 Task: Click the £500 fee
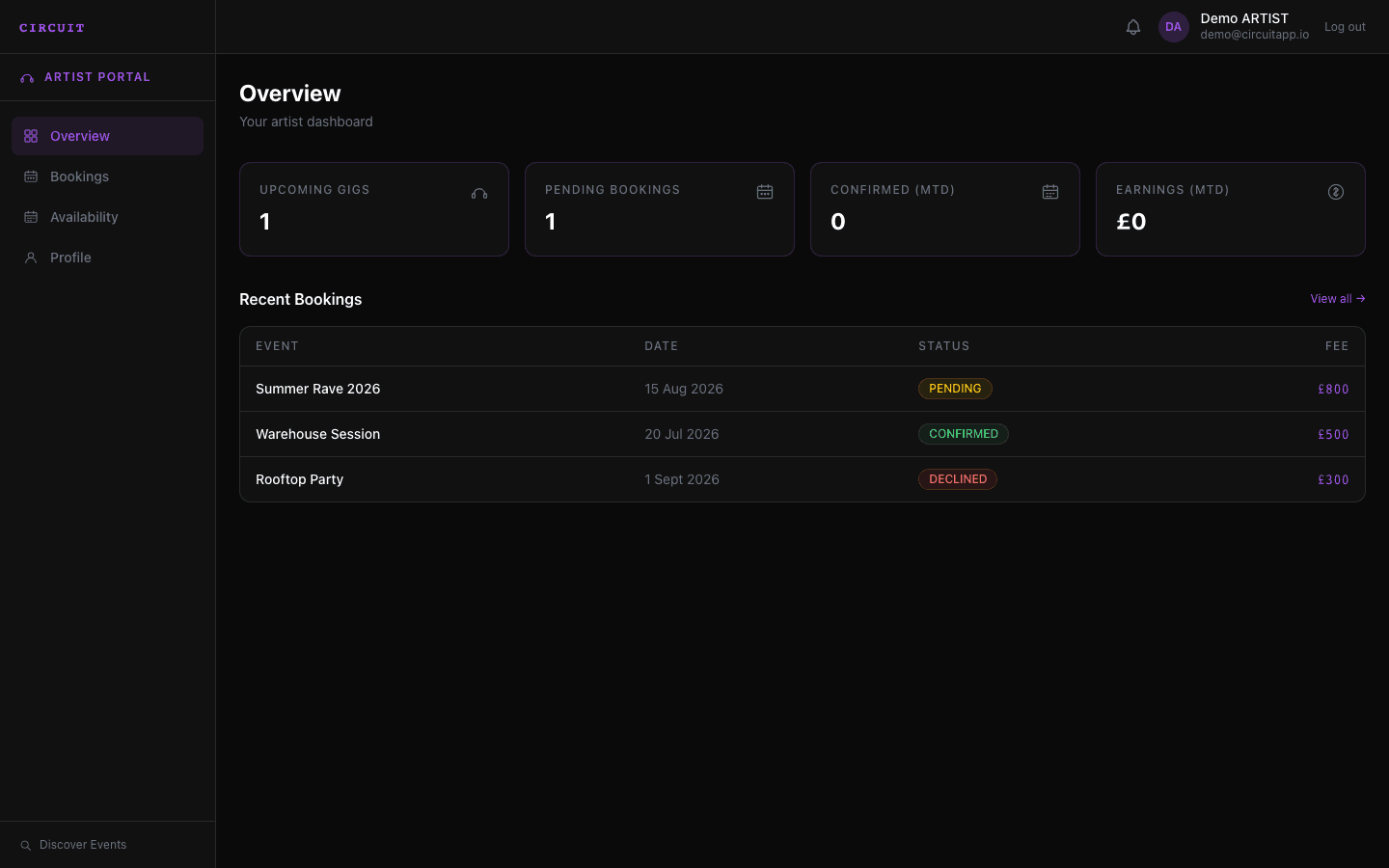pyautogui.click(x=1333, y=435)
